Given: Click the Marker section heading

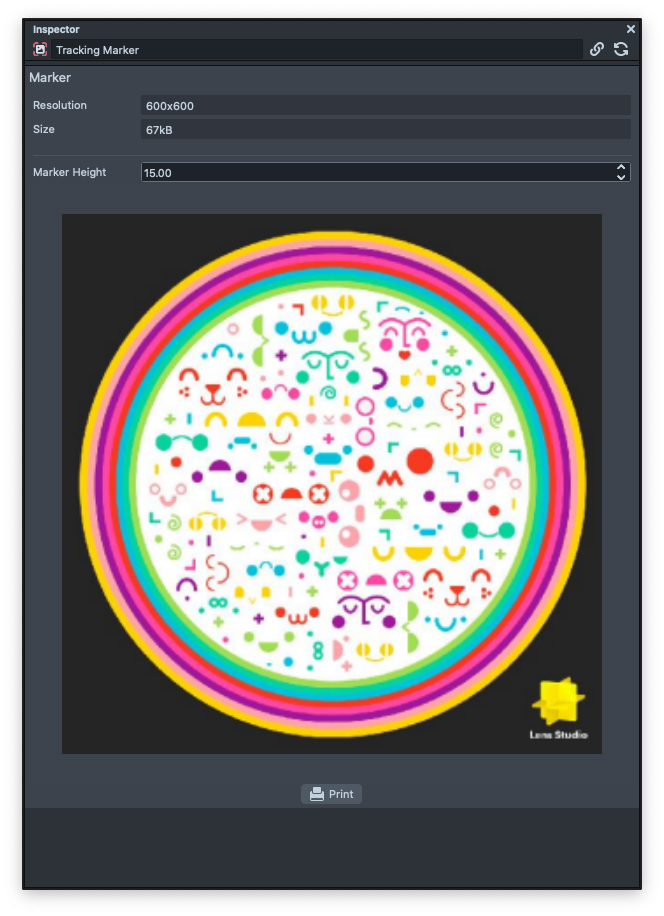Looking at the screenshot, I should pyautogui.click(x=50, y=78).
